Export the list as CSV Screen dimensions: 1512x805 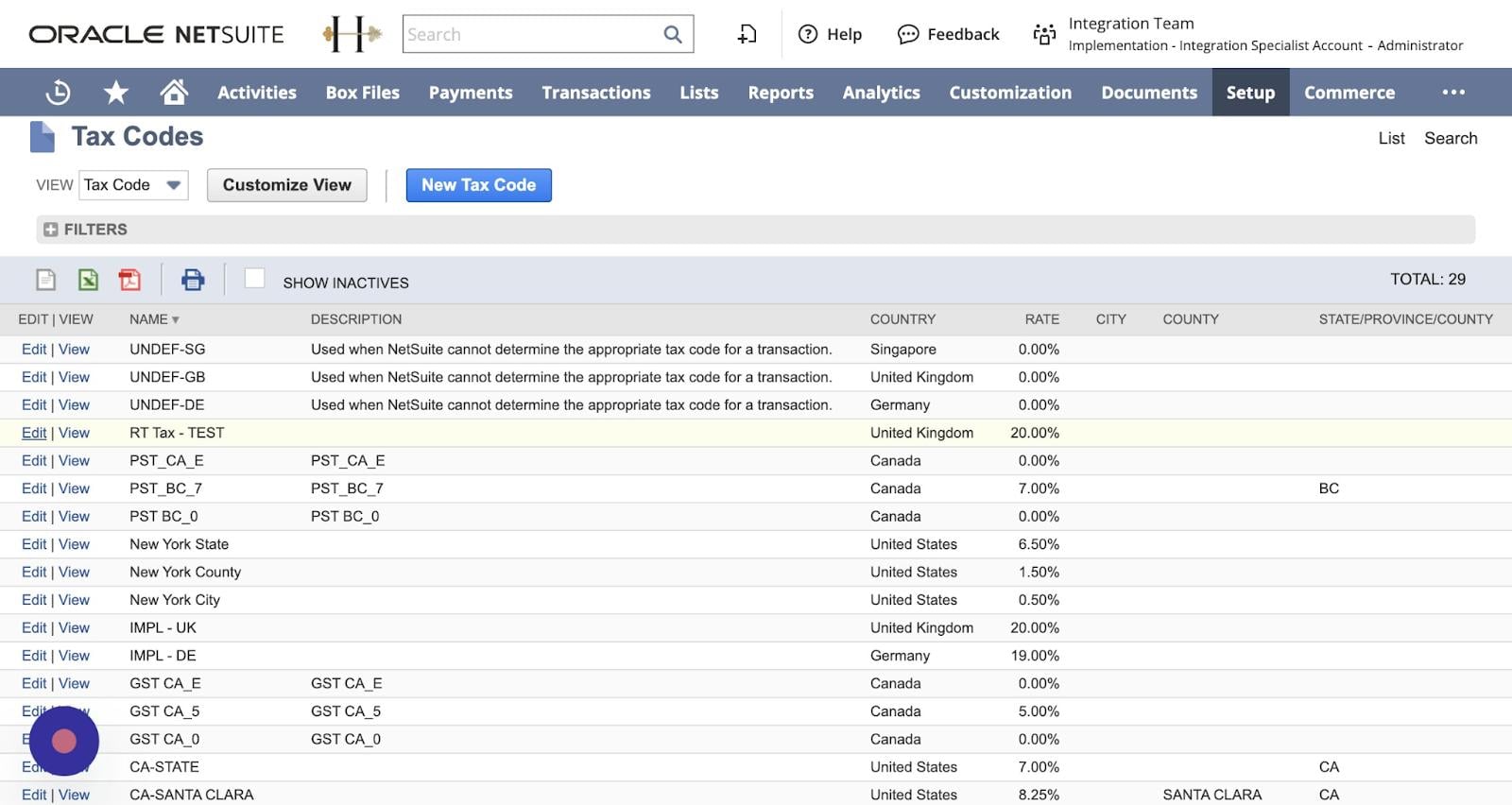tap(45, 280)
